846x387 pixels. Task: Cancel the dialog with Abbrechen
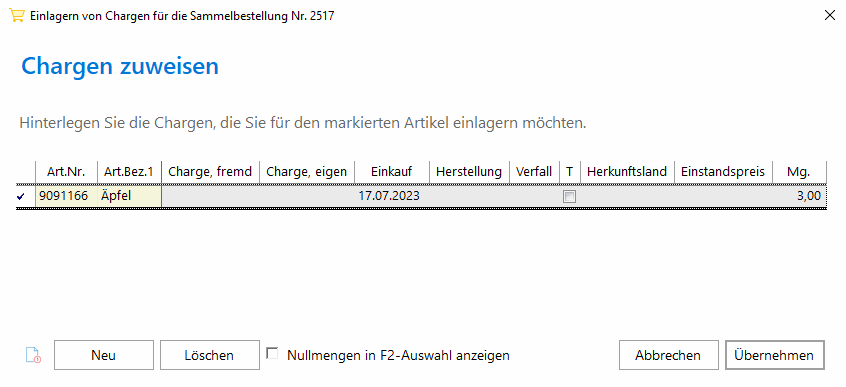(668, 355)
